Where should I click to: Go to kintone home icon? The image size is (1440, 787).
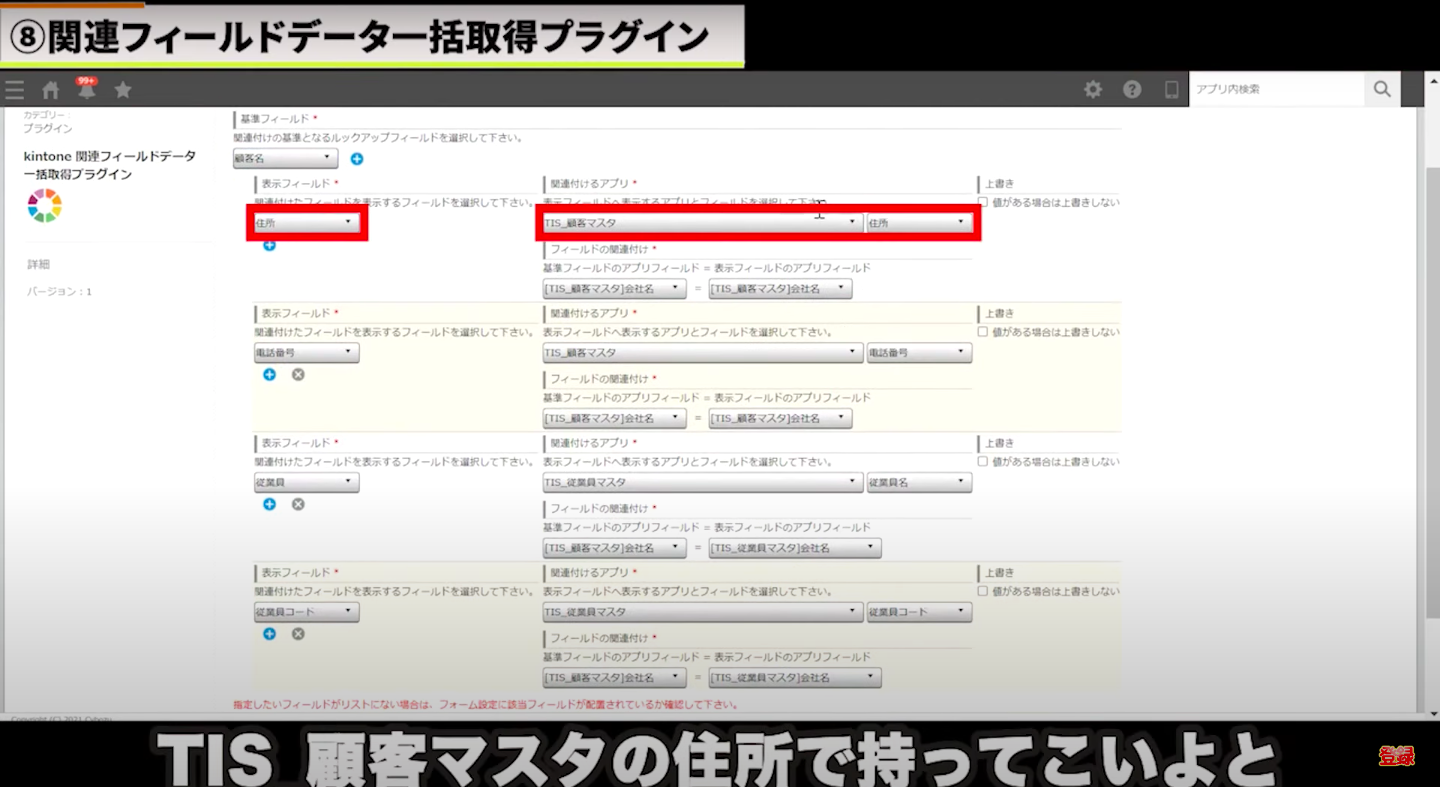pos(50,90)
